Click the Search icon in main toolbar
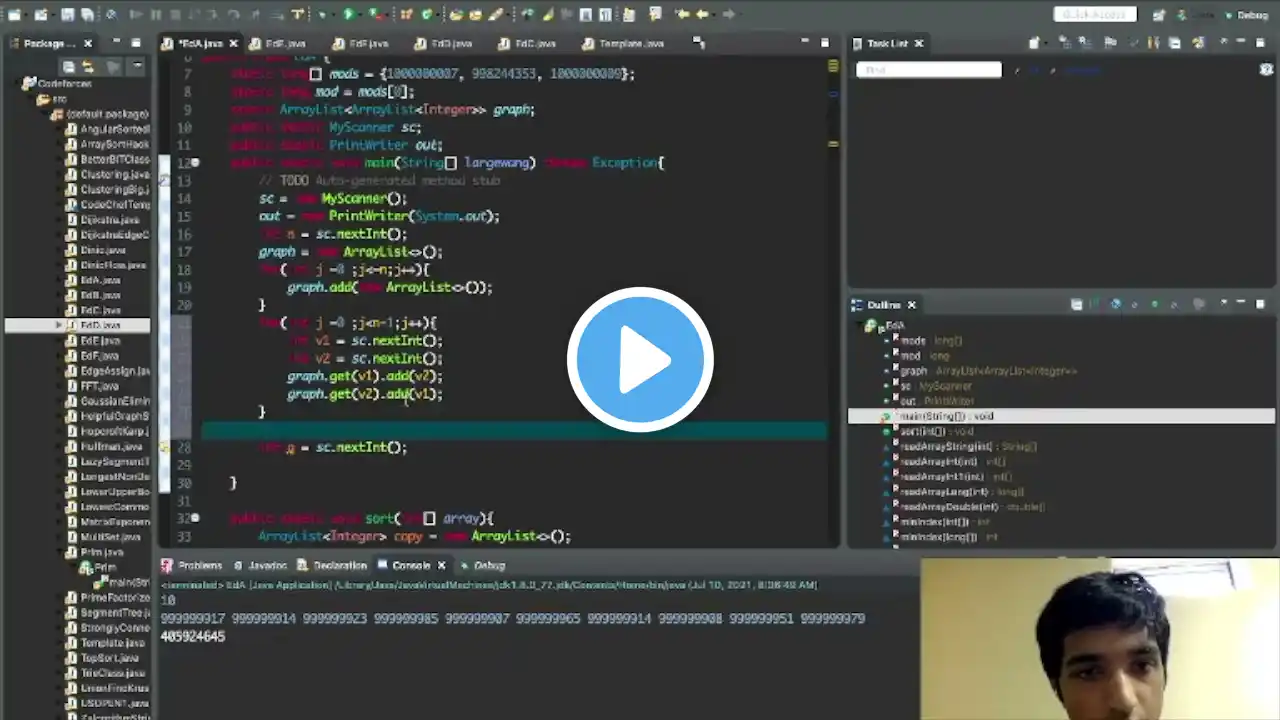This screenshot has height=720, width=1280. [495, 14]
